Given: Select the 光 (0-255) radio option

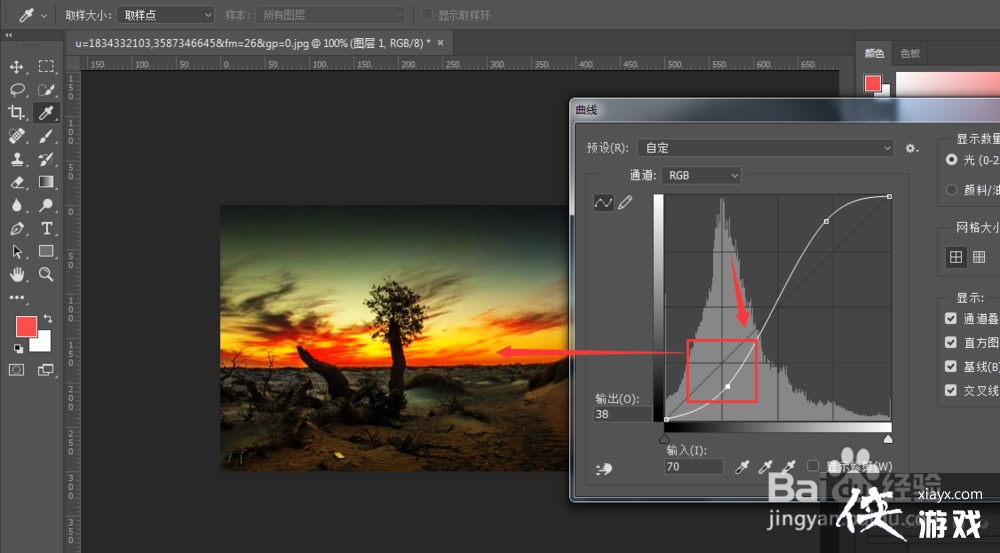Looking at the screenshot, I should (x=951, y=160).
